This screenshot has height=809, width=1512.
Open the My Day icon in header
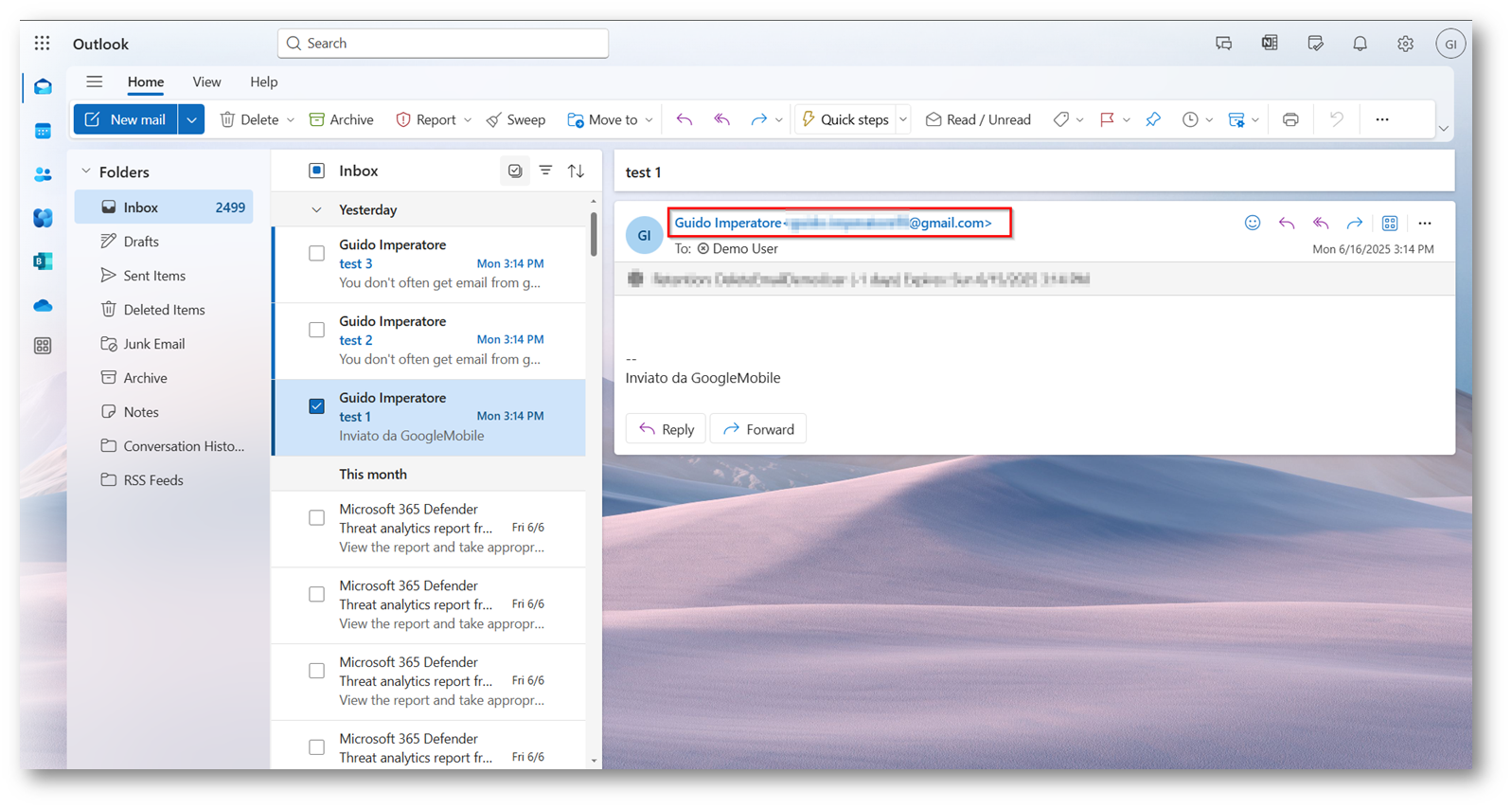click(1315, 44)
